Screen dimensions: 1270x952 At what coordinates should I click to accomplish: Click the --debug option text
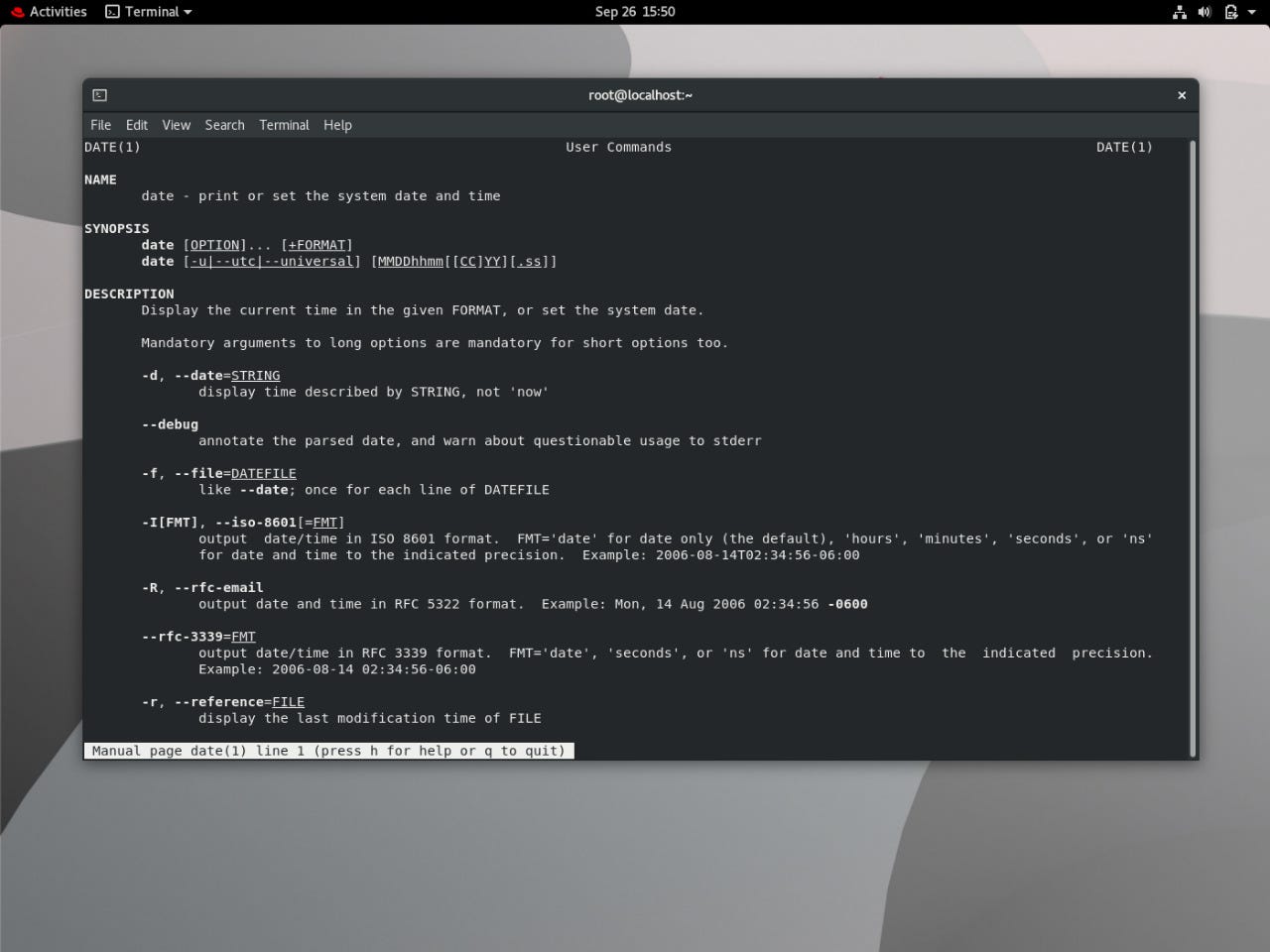coord(170,424)
